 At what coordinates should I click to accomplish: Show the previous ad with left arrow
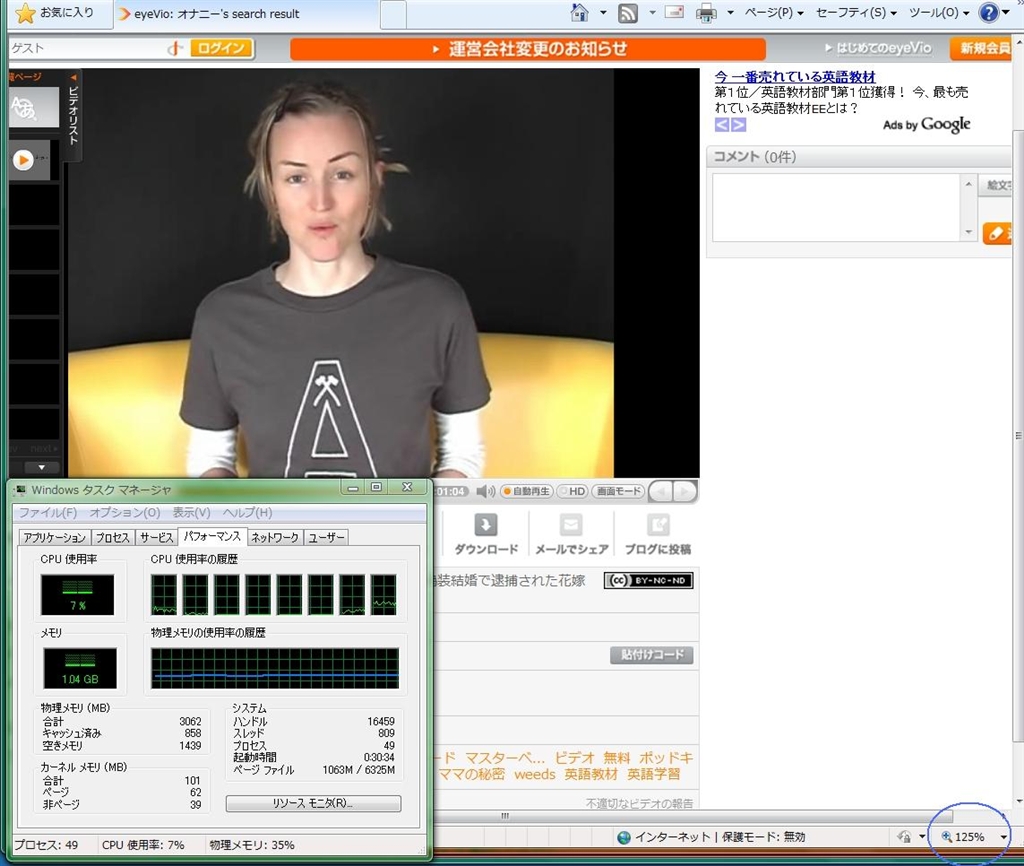(x=722, y=125)
